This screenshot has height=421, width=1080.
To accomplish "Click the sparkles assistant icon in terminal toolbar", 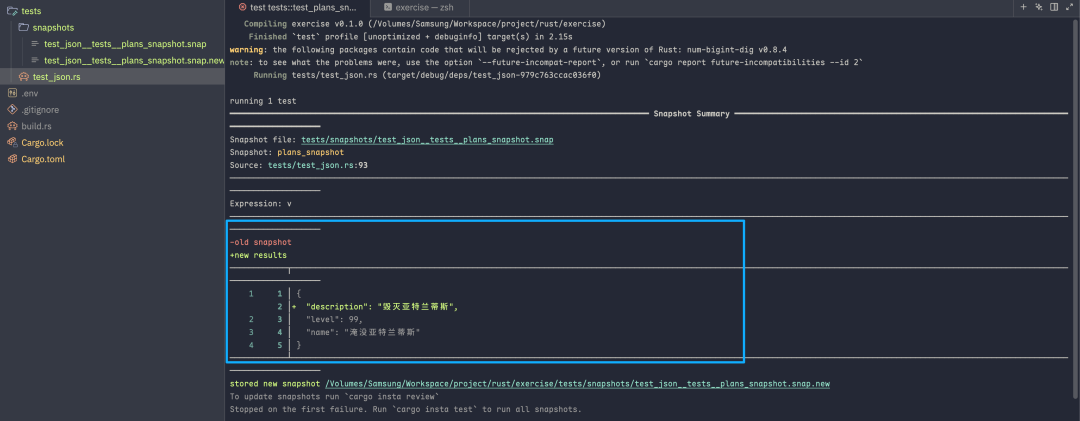I will (x=1039, y=7).
